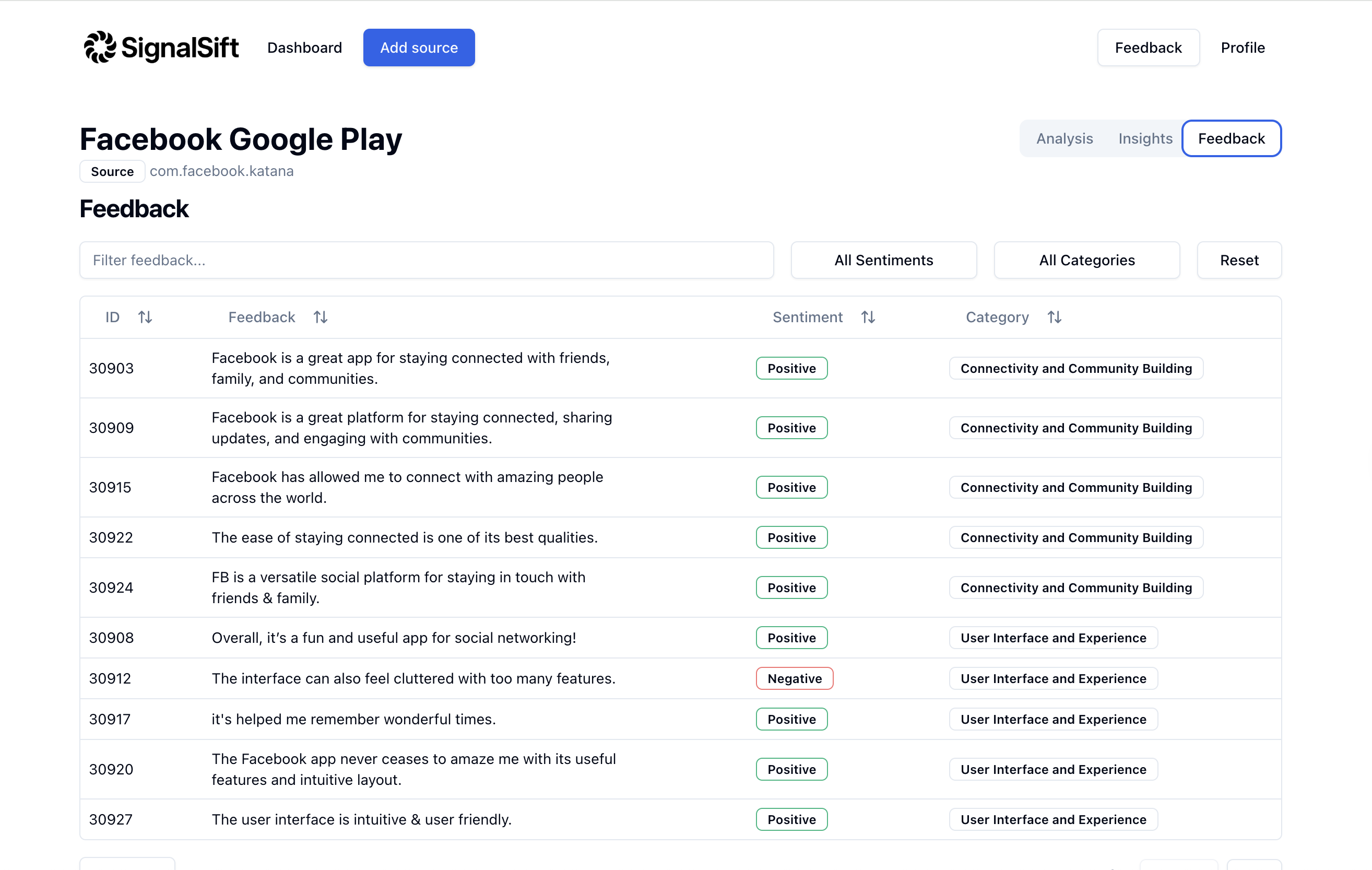Click com.facebook.katana source text
Viewport: 1372px width, 870px height.
pos(222,171)
